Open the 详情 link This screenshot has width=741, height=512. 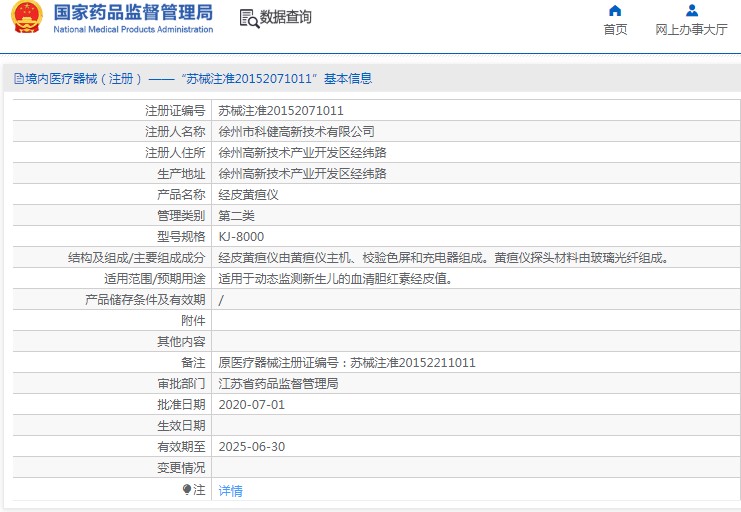(231, 491)
